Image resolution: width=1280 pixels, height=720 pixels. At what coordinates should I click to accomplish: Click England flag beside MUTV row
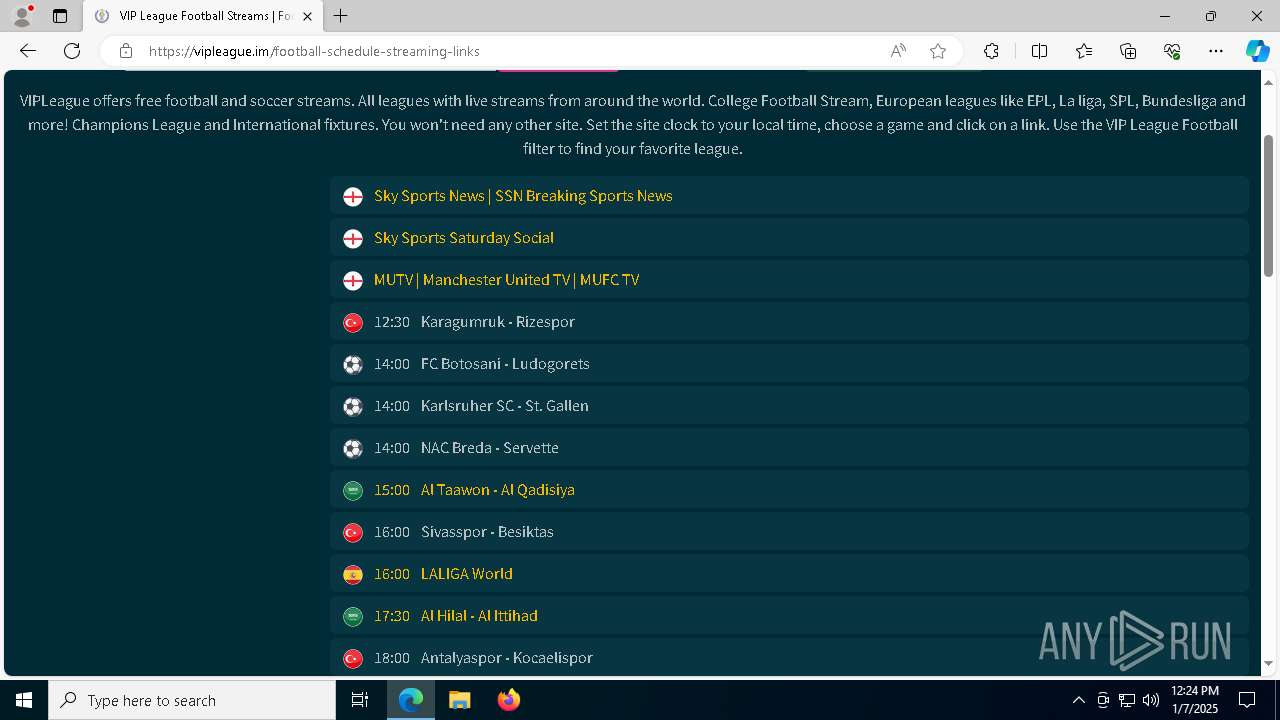(x=353, y=281)
